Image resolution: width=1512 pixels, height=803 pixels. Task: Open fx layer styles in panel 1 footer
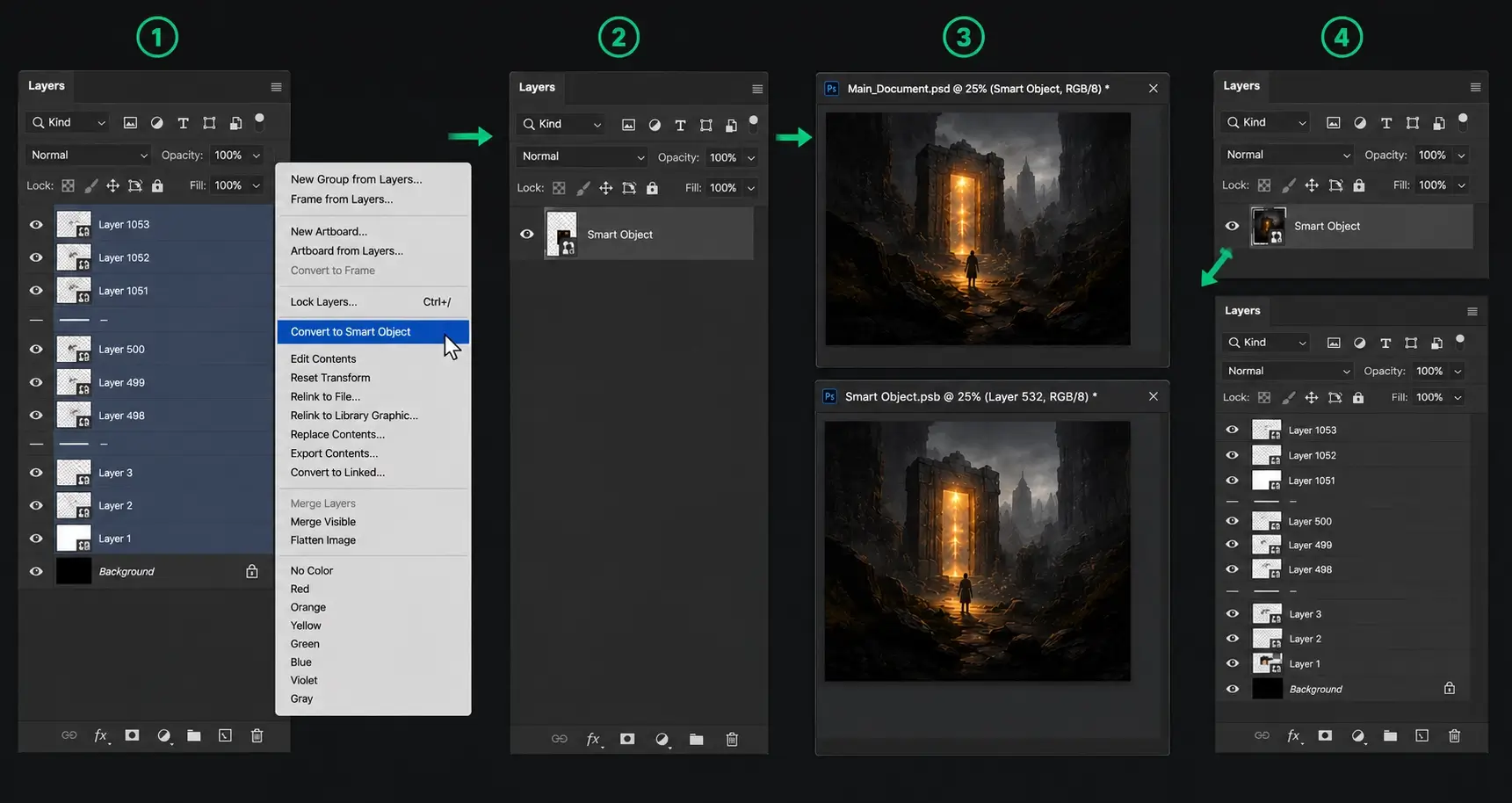point(101,735)
